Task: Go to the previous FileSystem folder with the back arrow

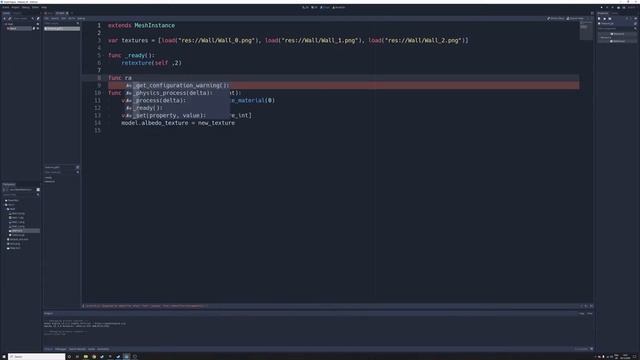Action: (x=4, y=190)
